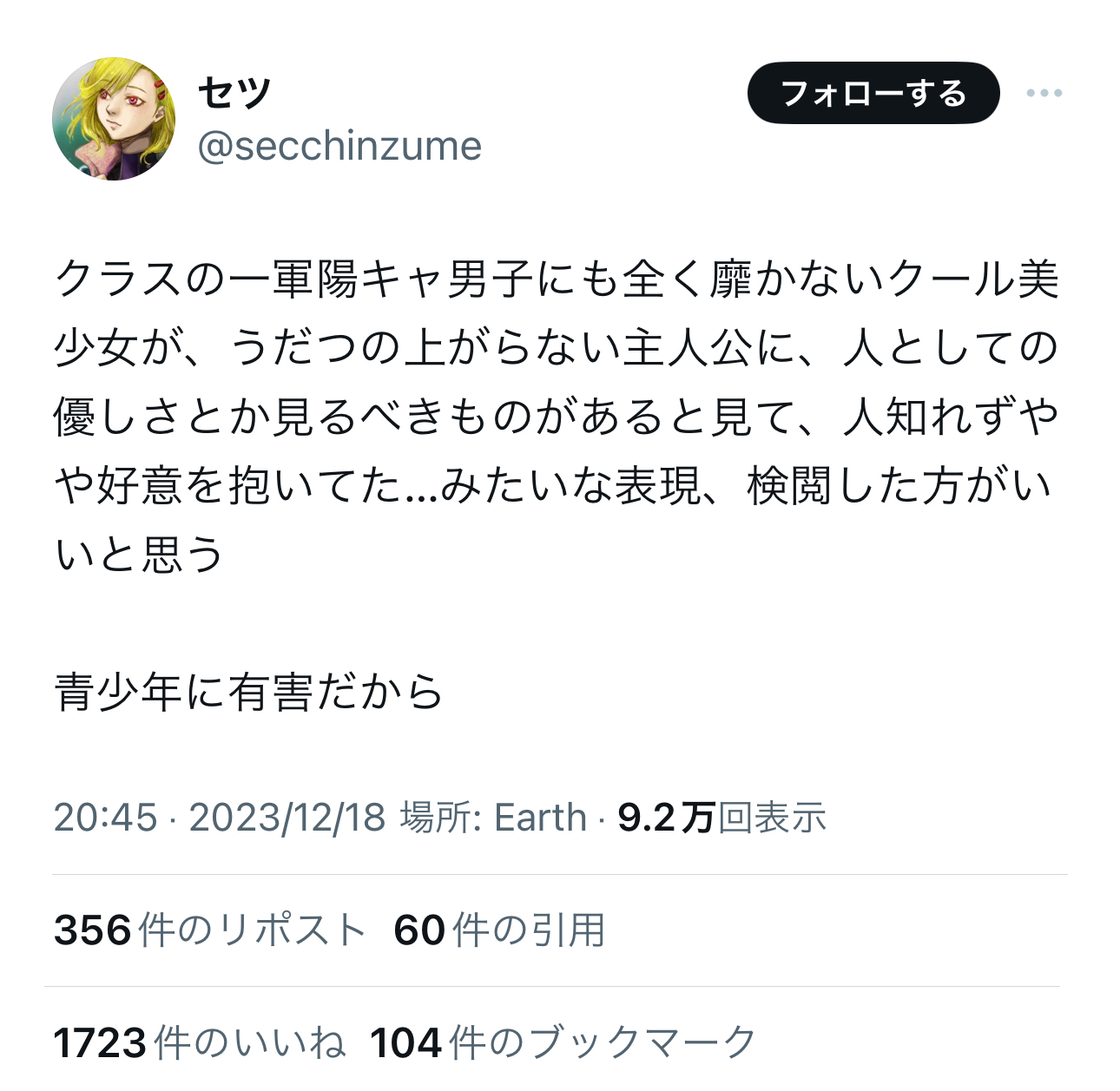Open the 104件のブックマーク bookmarks count

pyautogui.click(x=563, y=1042)
